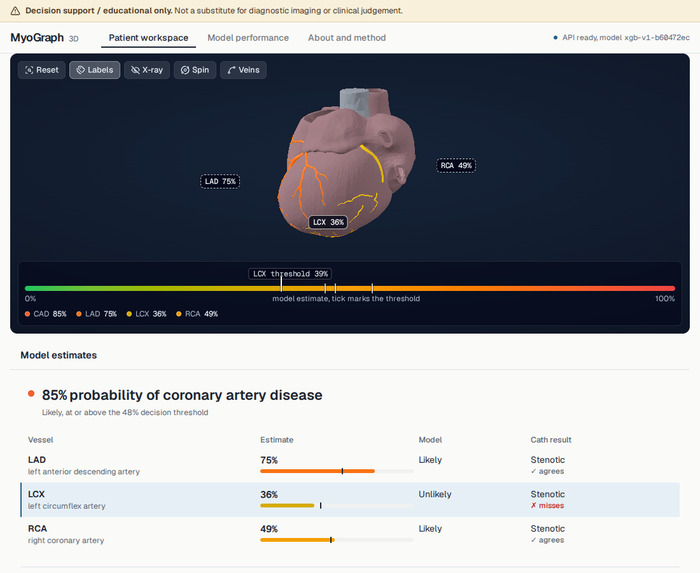Click 'Likely' in the LAD row
The height and width of the screenshot is (573, 700).
(x=430, y=460)
